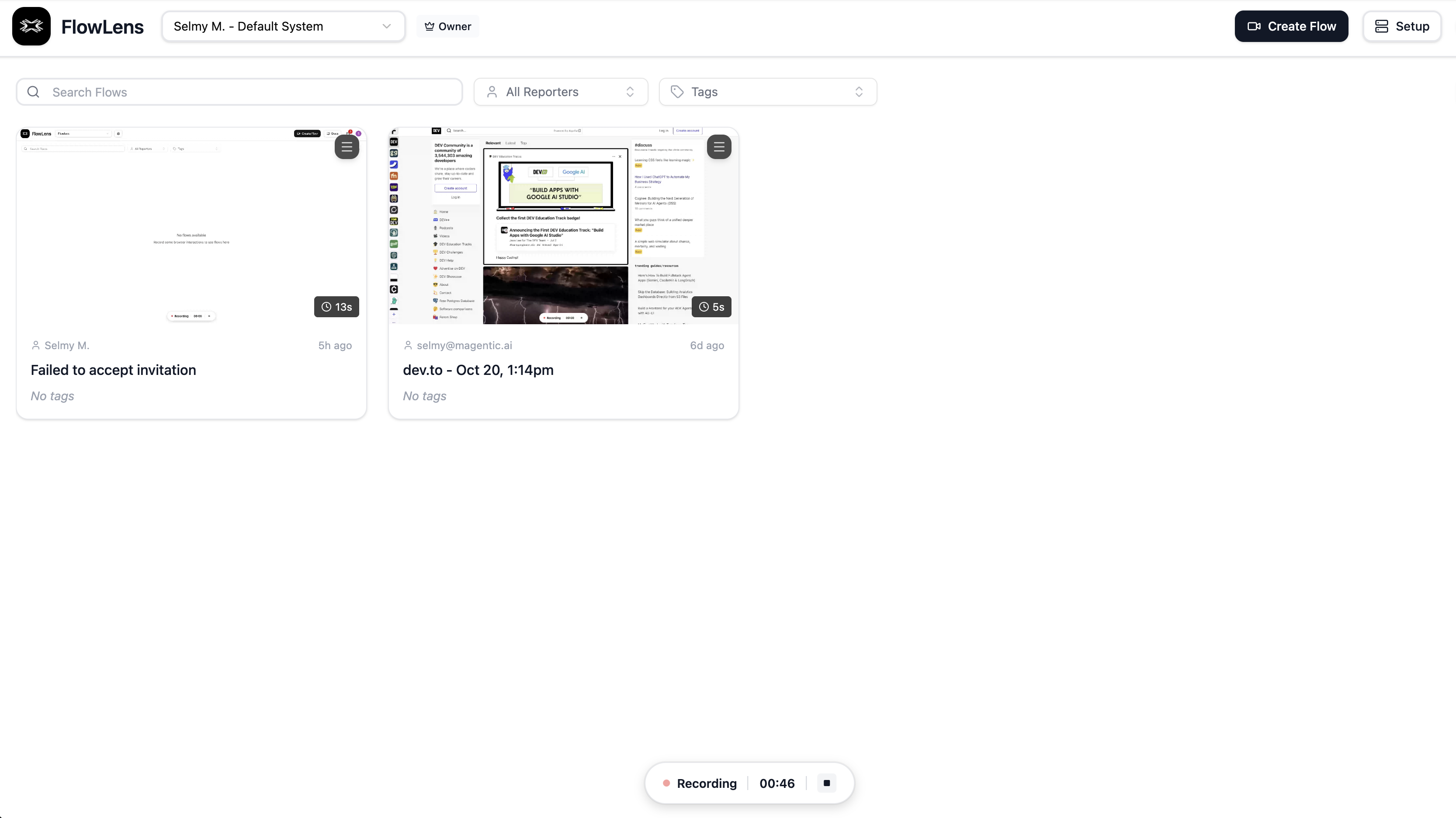The image size is (1456, 818).
Task: Click the crown Owner badge
Action: point(447,27)
